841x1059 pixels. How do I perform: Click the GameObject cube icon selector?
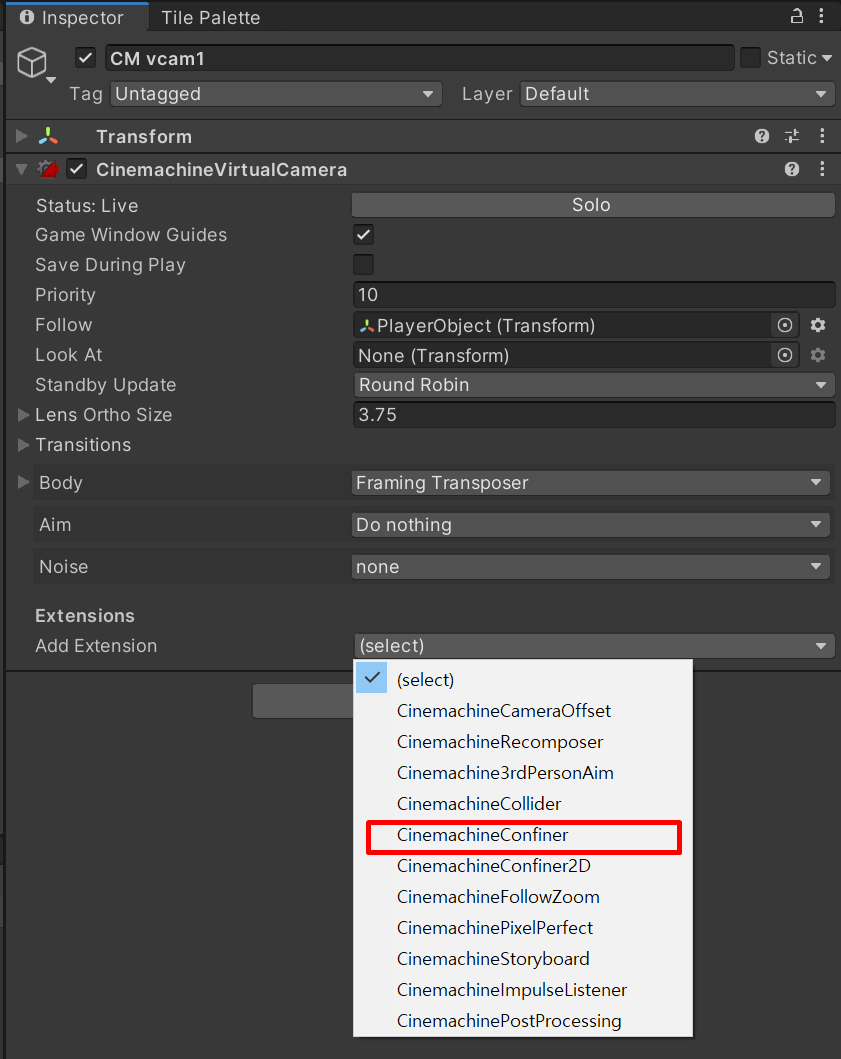pyautogui.click(x=34, y=64)
